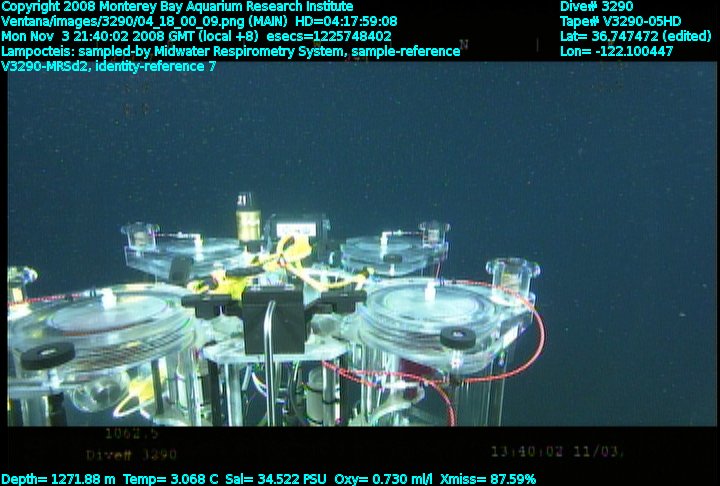The image size is (720, 486).
Task: Click the Depth= 1271.88 m reading
Action: coord(59,479)
